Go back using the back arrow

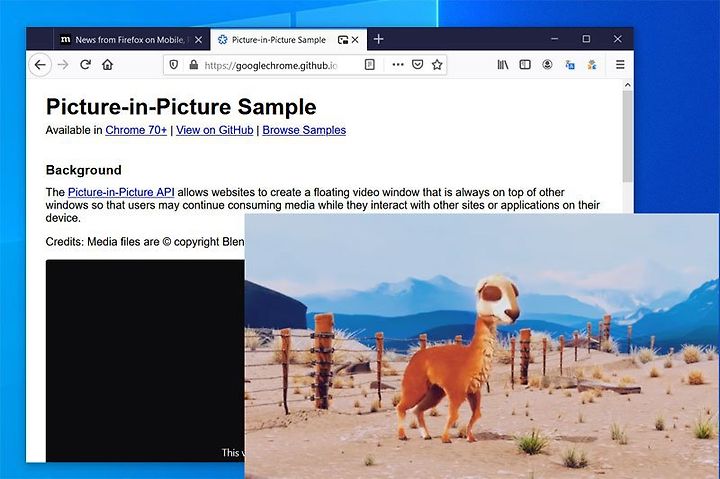click(40, 65)
